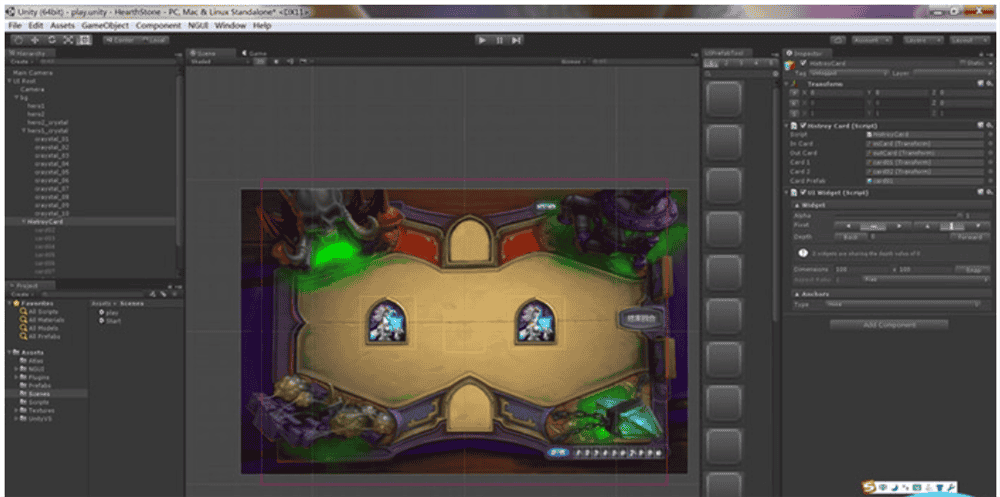This screenshot has width=1000, height=497.
Task: Toggle 2D mode in Scene view toolbar
Action: pyautogui.click(x=260, y=62)
